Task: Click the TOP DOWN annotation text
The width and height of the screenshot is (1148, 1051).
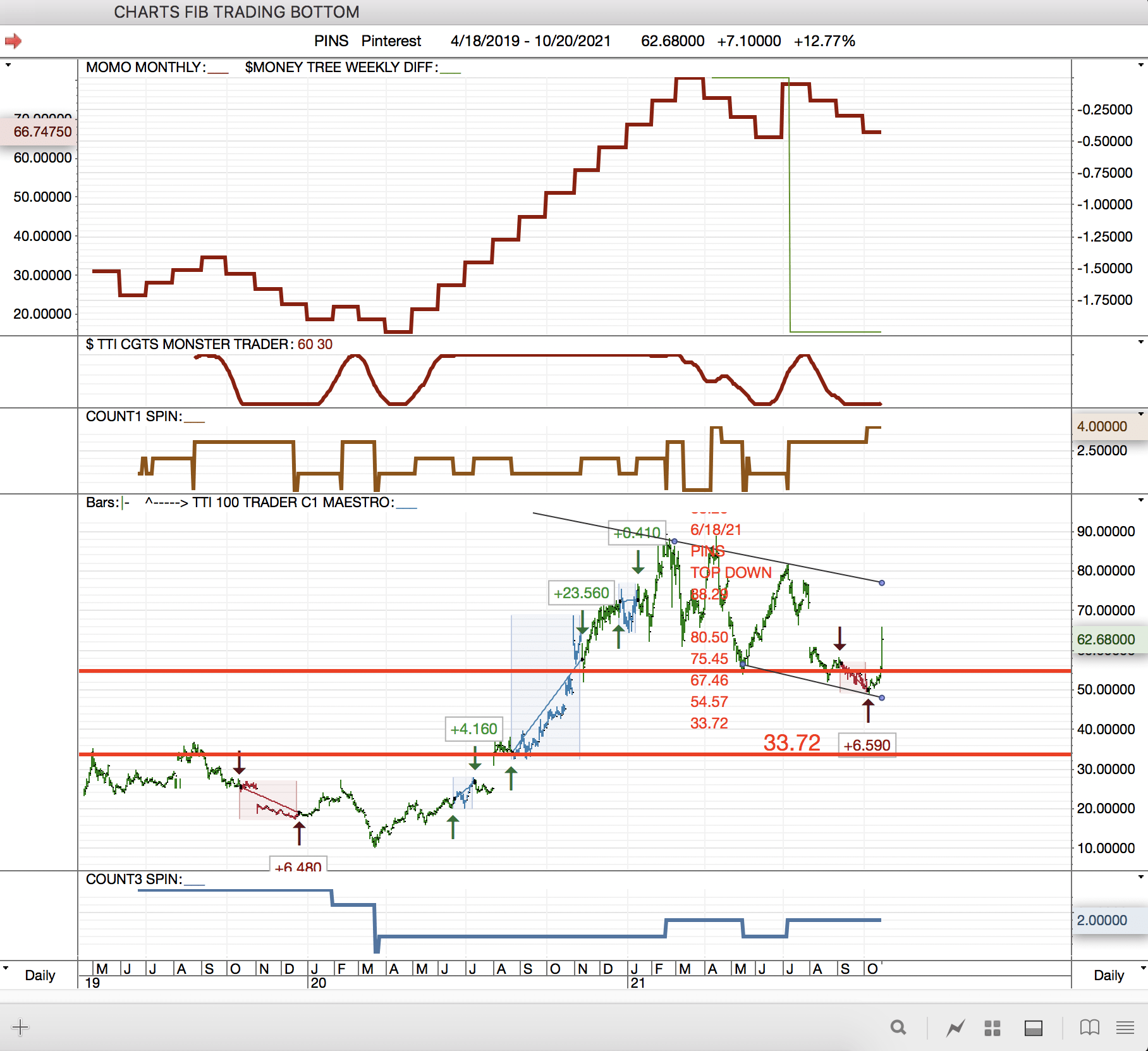Action: click(x=731, y=573)
